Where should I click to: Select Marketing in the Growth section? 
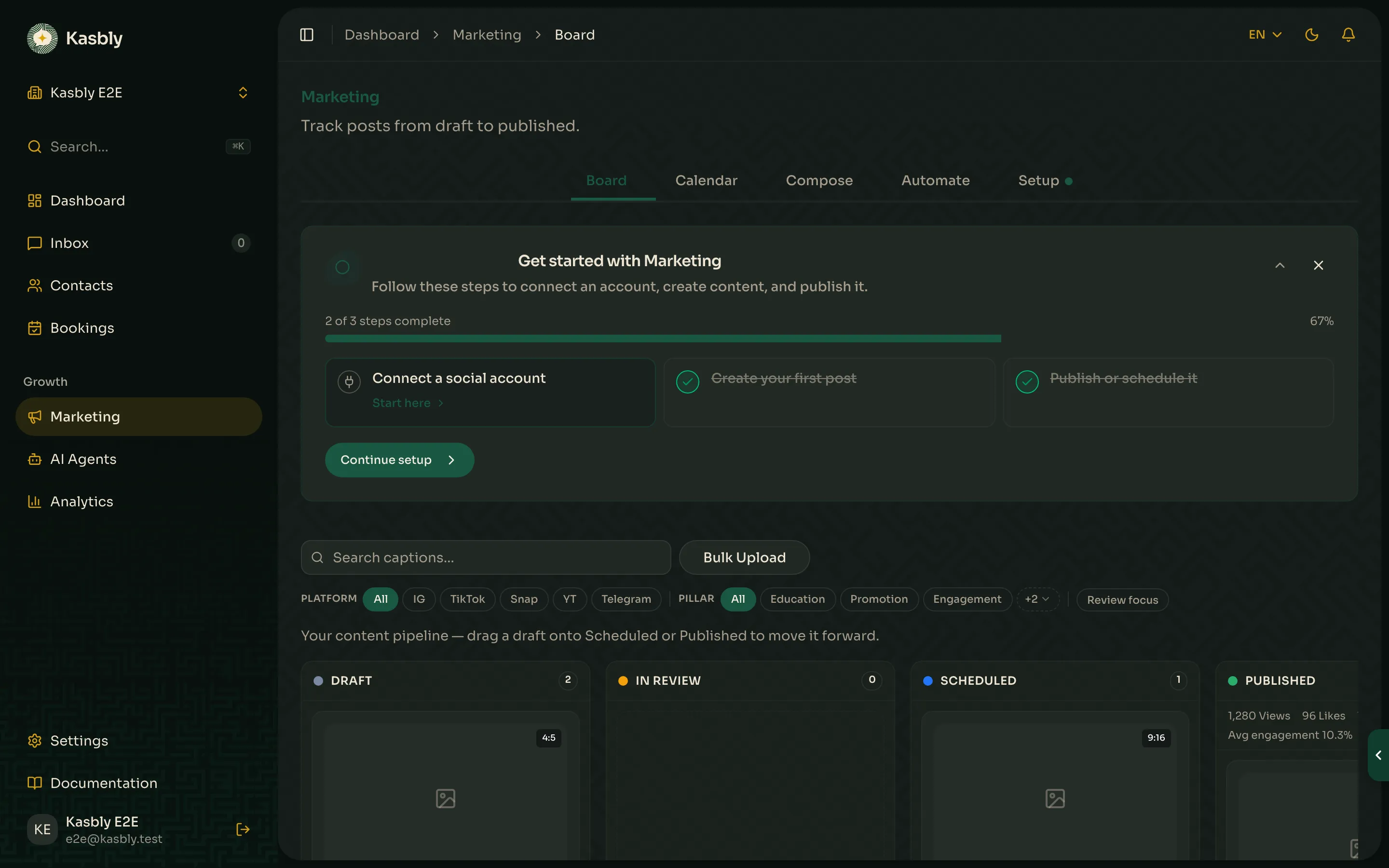(139, 417)
